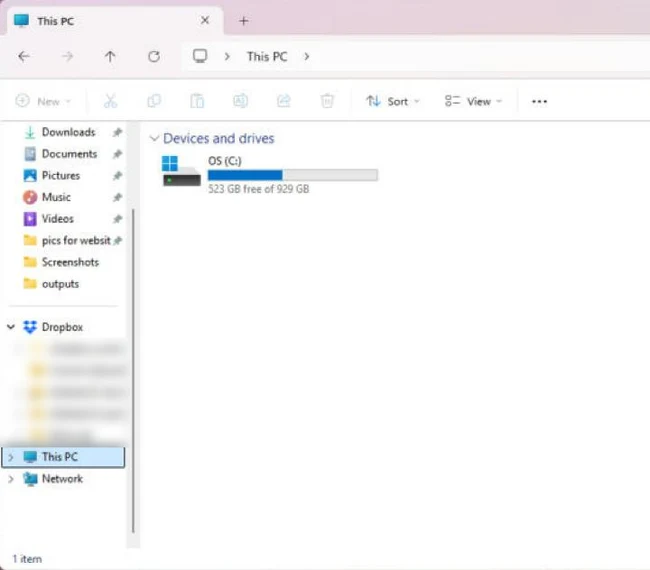Open Documents in the sidebar

[69, 154]
